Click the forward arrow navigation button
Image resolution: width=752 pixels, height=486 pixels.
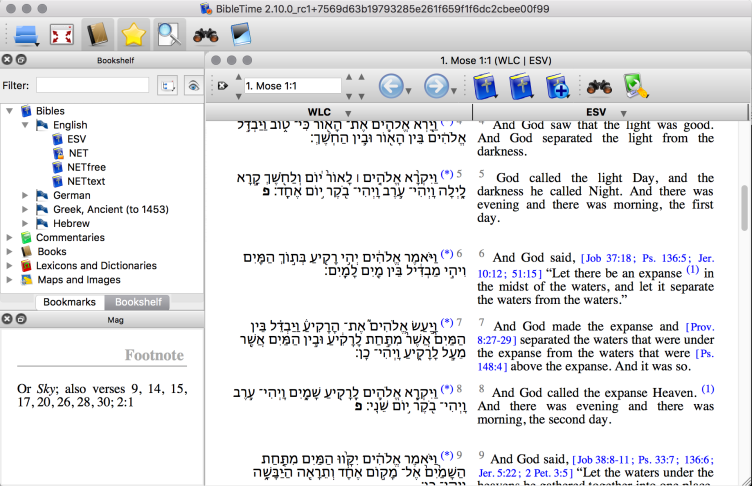pyautogui.click(x=437, y=86)
